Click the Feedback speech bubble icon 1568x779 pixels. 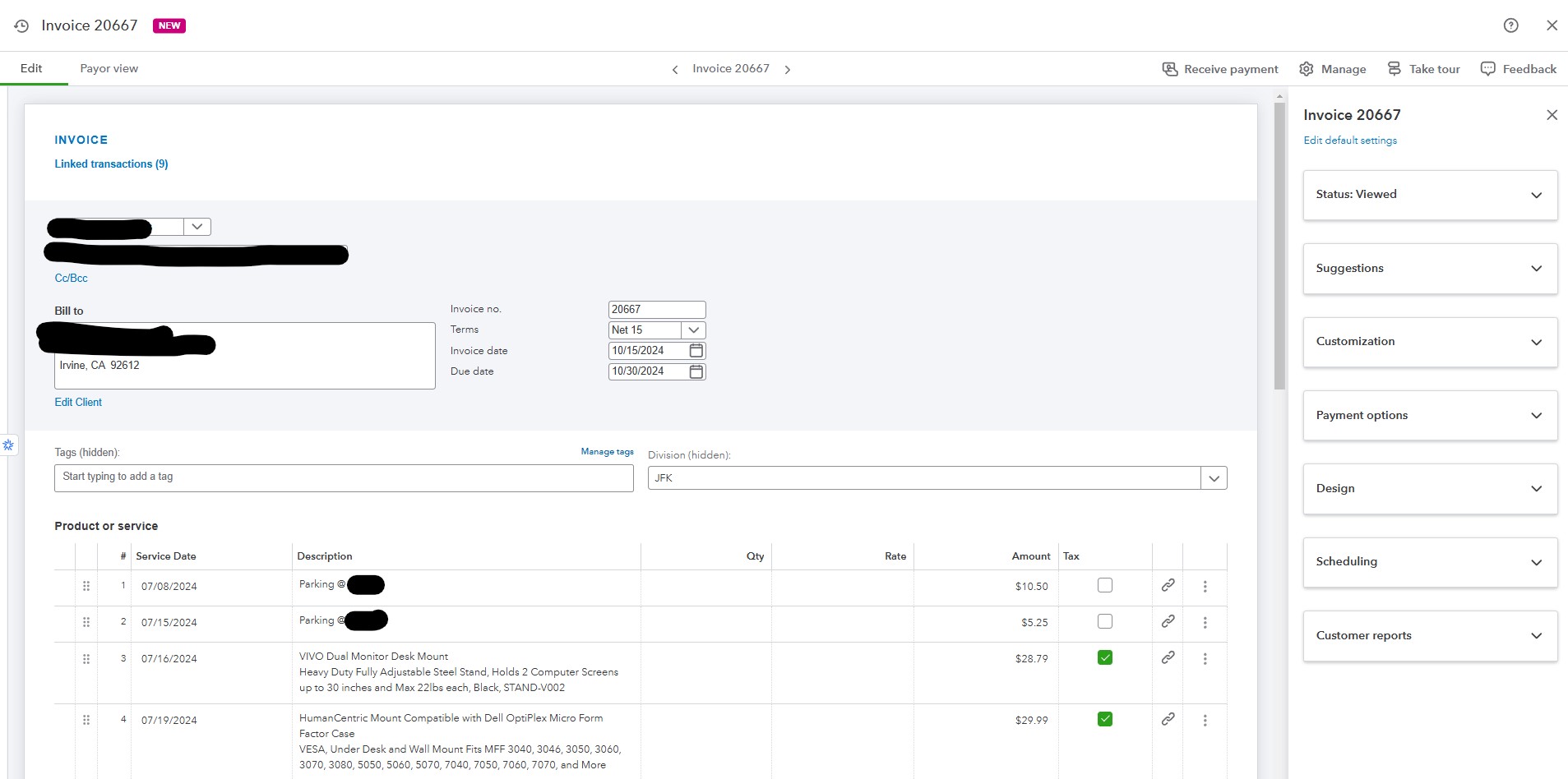click(x=1488, y=69)
